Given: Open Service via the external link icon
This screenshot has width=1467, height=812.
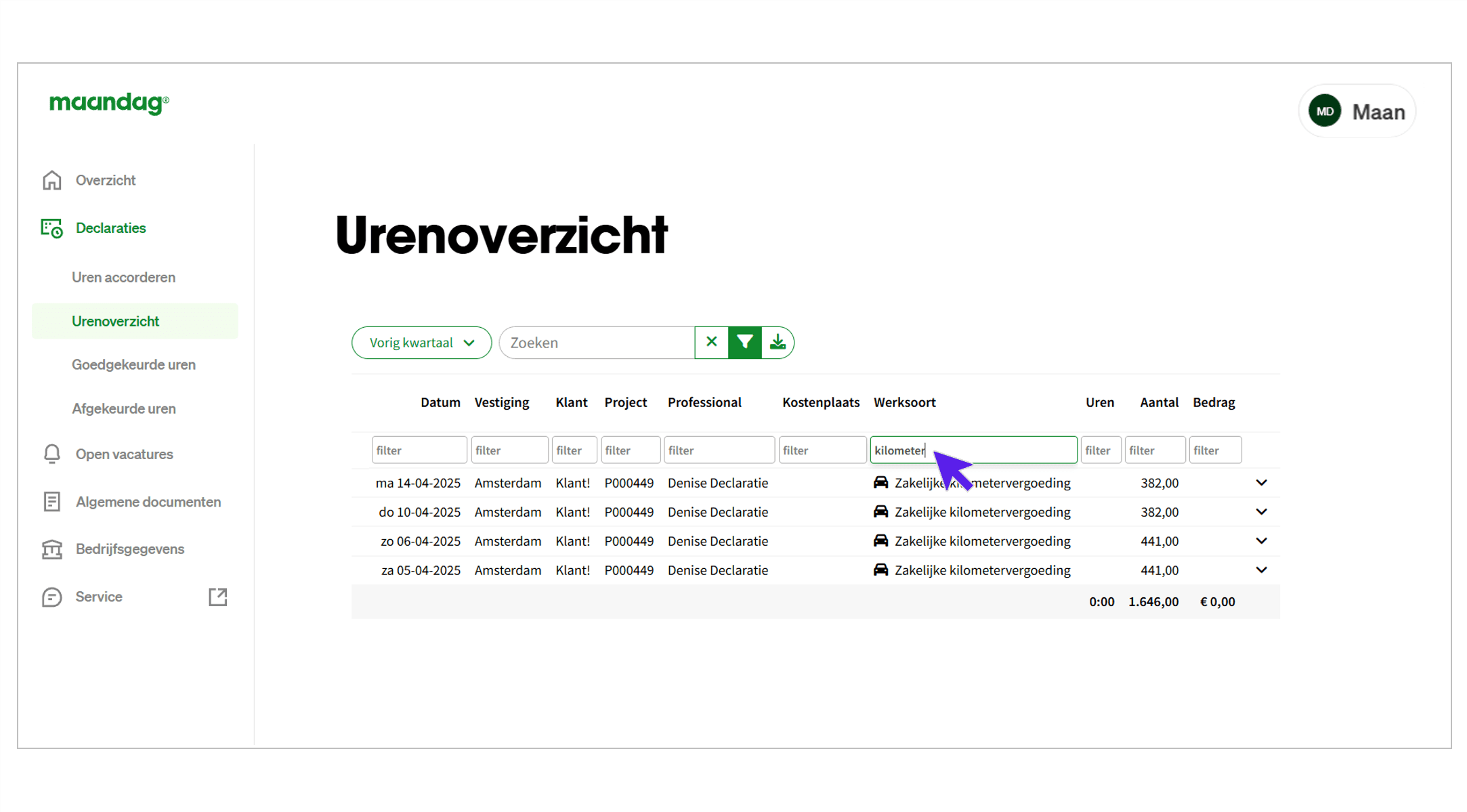Looking at the screenshot, I should [x=217, y=597].
